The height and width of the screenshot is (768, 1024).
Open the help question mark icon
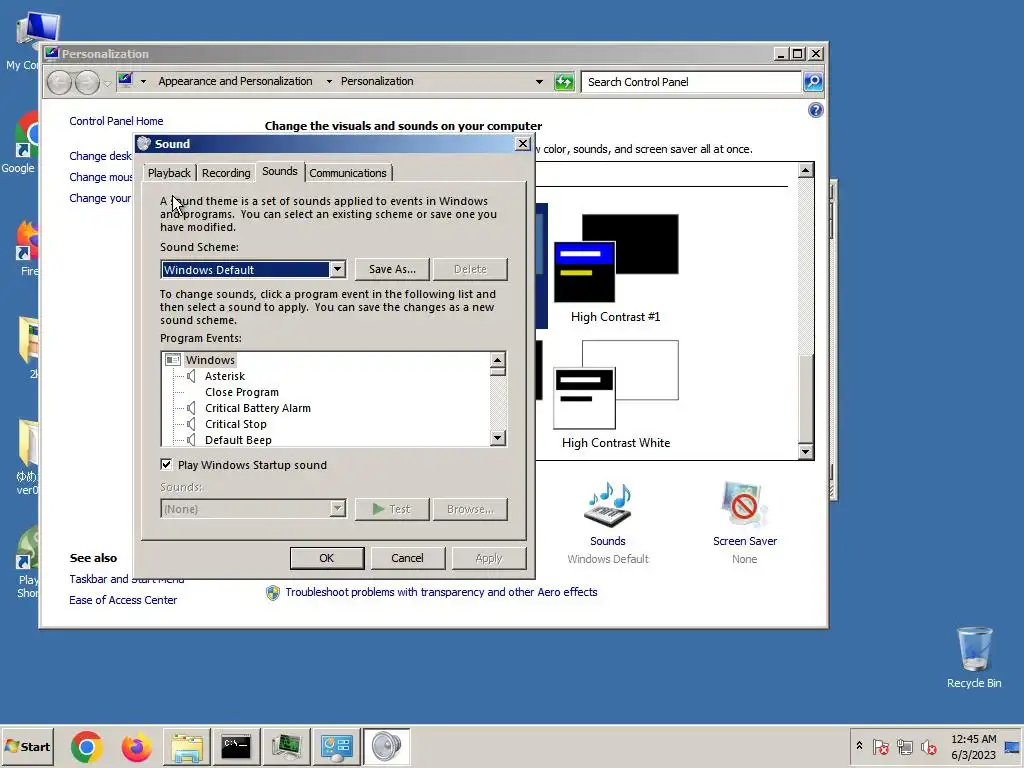point(815,110)
